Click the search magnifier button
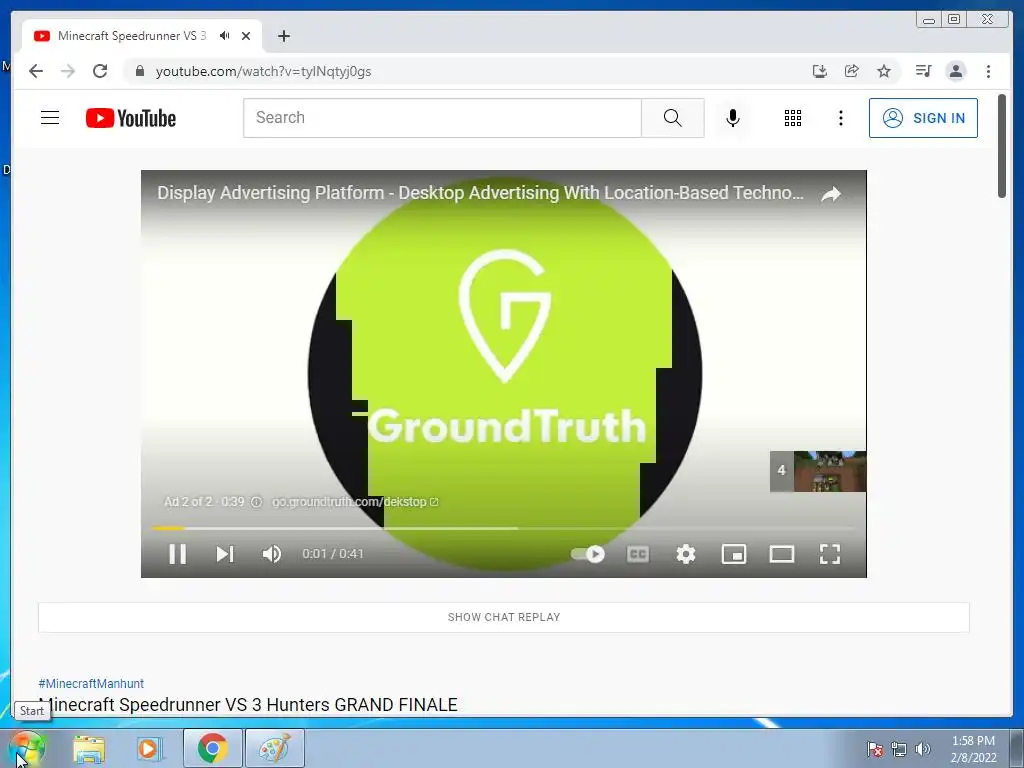This screenshot has width=1024, height=768. pyautogui.click(x=673, y=118)
